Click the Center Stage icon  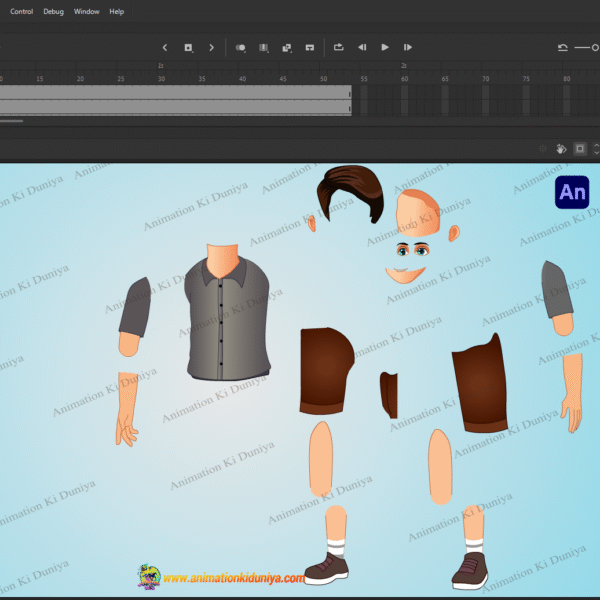coord(543,148)
